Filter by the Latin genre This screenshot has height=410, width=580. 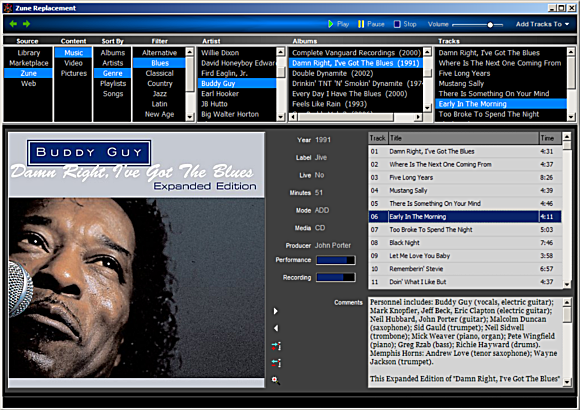point(159,104)
